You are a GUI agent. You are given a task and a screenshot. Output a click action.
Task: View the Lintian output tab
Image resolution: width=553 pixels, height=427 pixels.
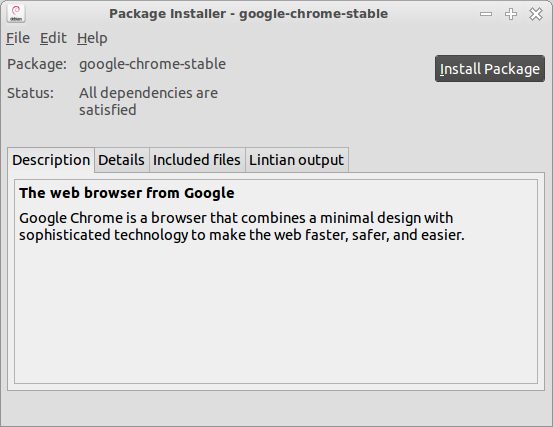(296, 160)
